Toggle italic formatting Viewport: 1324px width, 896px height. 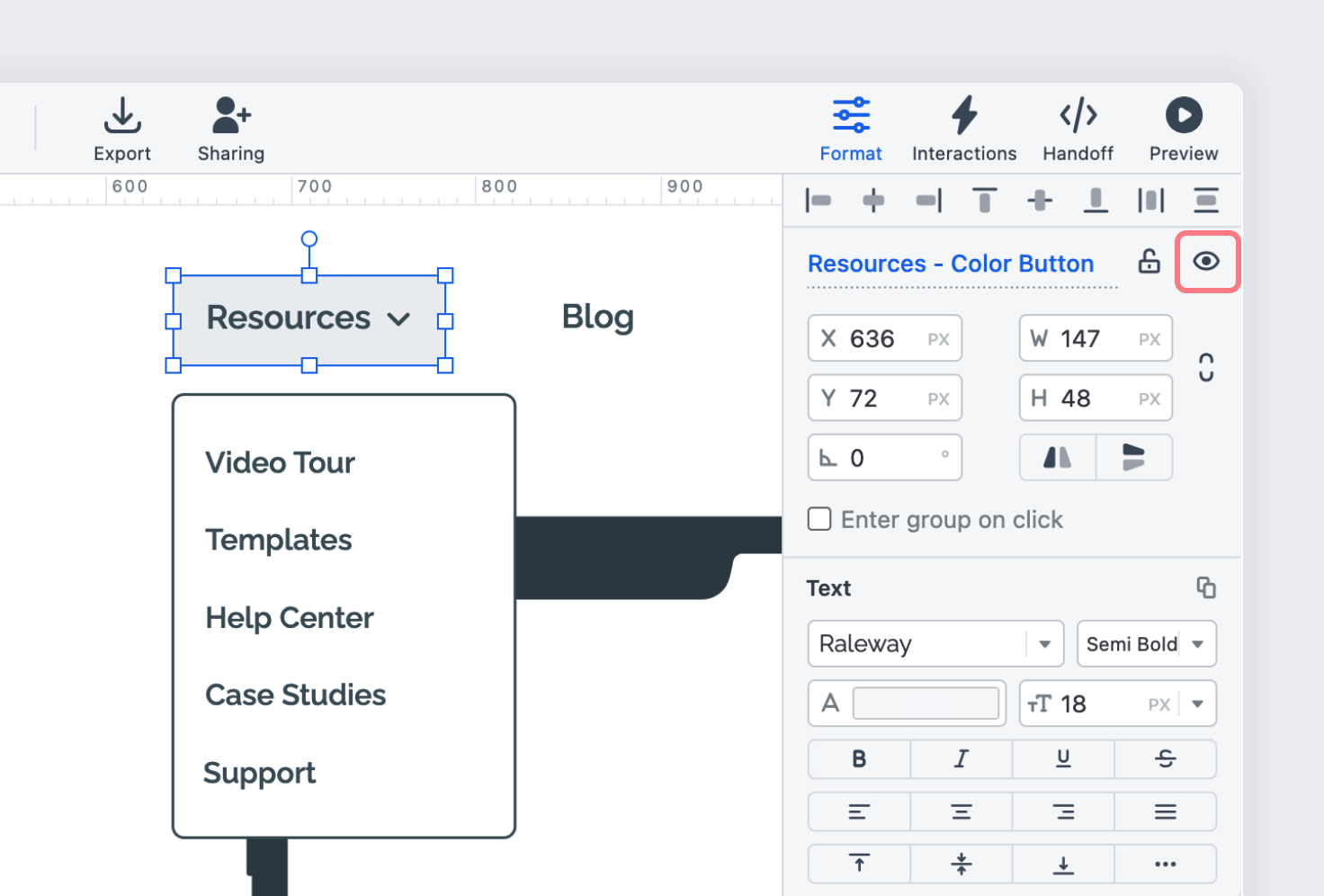tap(962, 759)
